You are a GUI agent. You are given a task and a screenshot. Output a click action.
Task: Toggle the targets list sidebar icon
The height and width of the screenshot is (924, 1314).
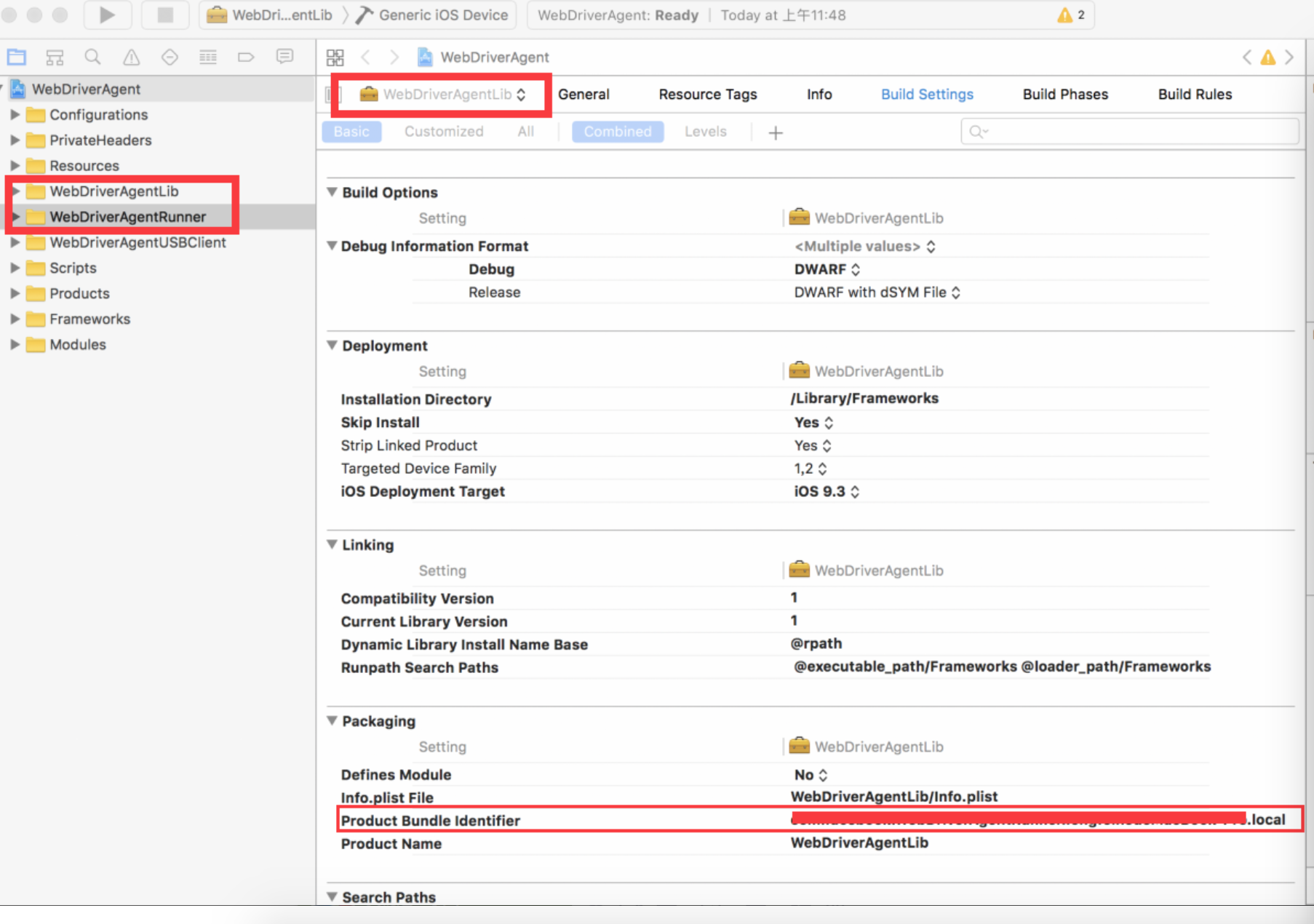coord(333,94)
